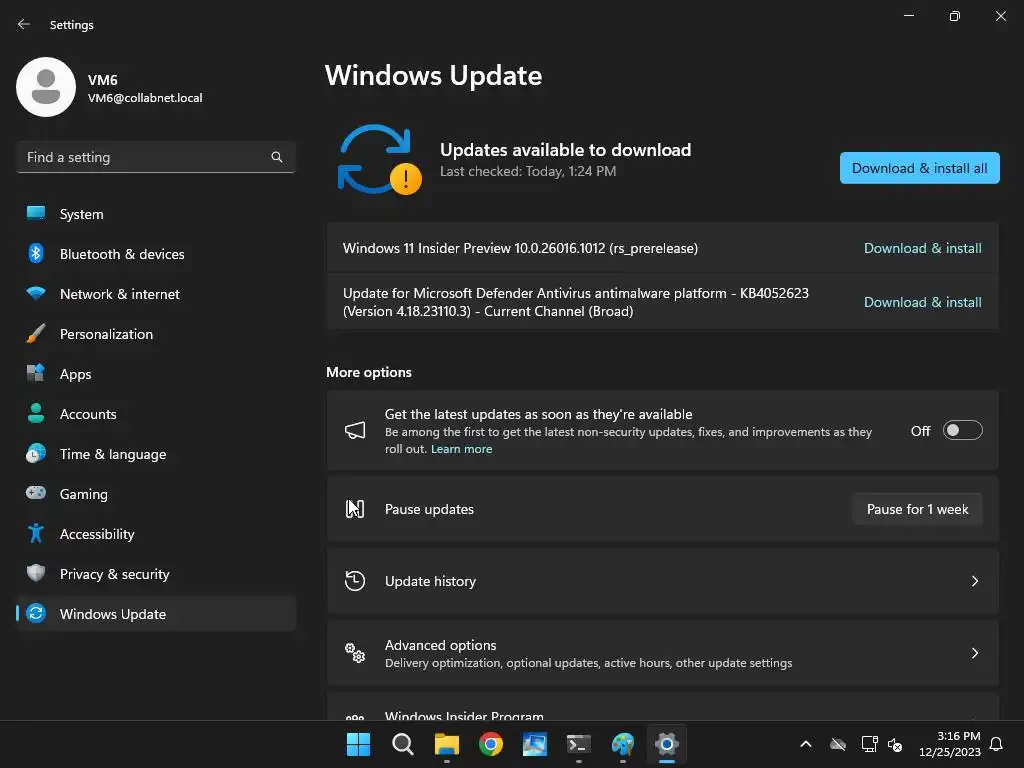Click the Updates available to download heading
This screenshot has width=1024, height=768.
click(566, 150)
